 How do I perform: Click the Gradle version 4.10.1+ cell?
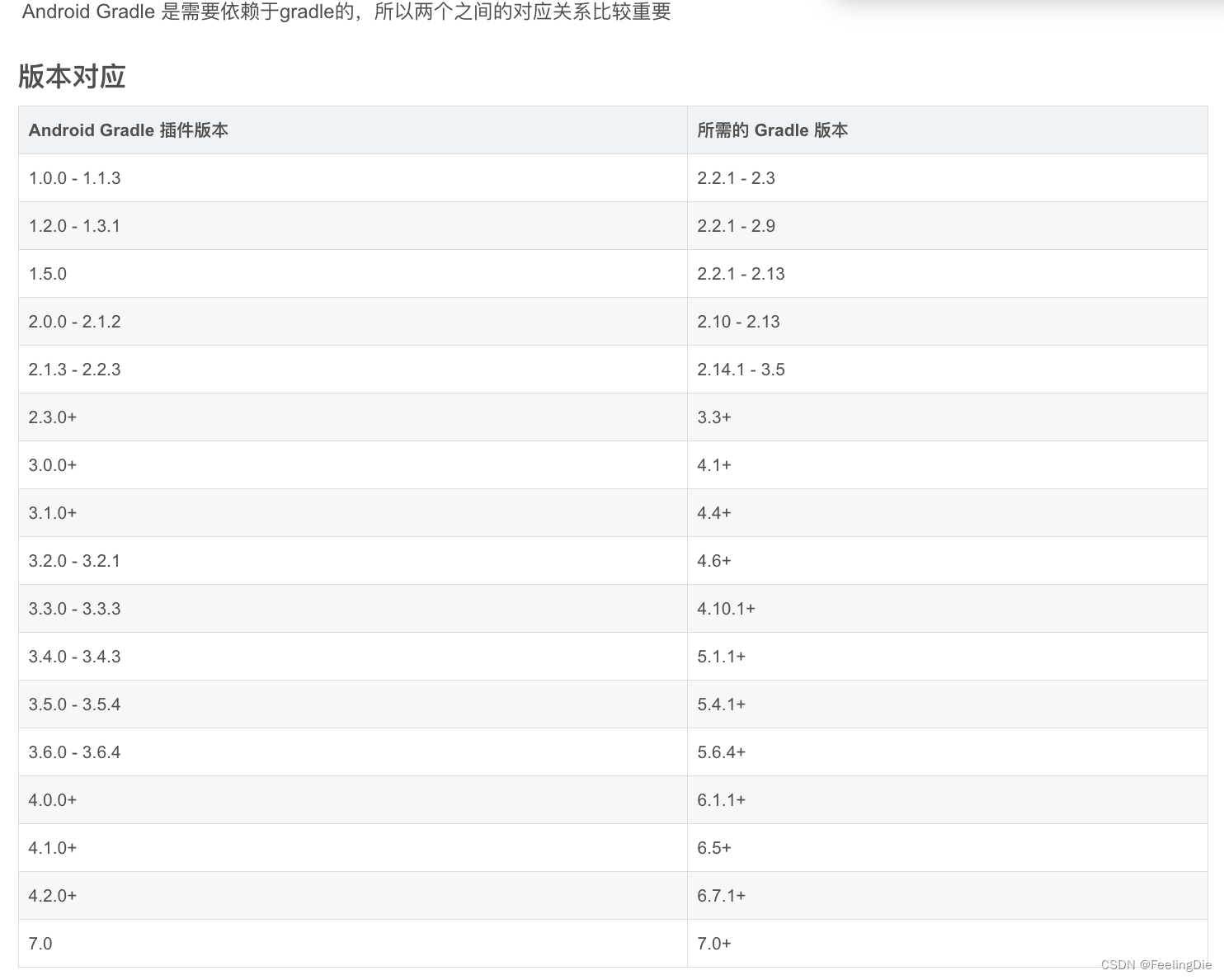tap(727, 608)
